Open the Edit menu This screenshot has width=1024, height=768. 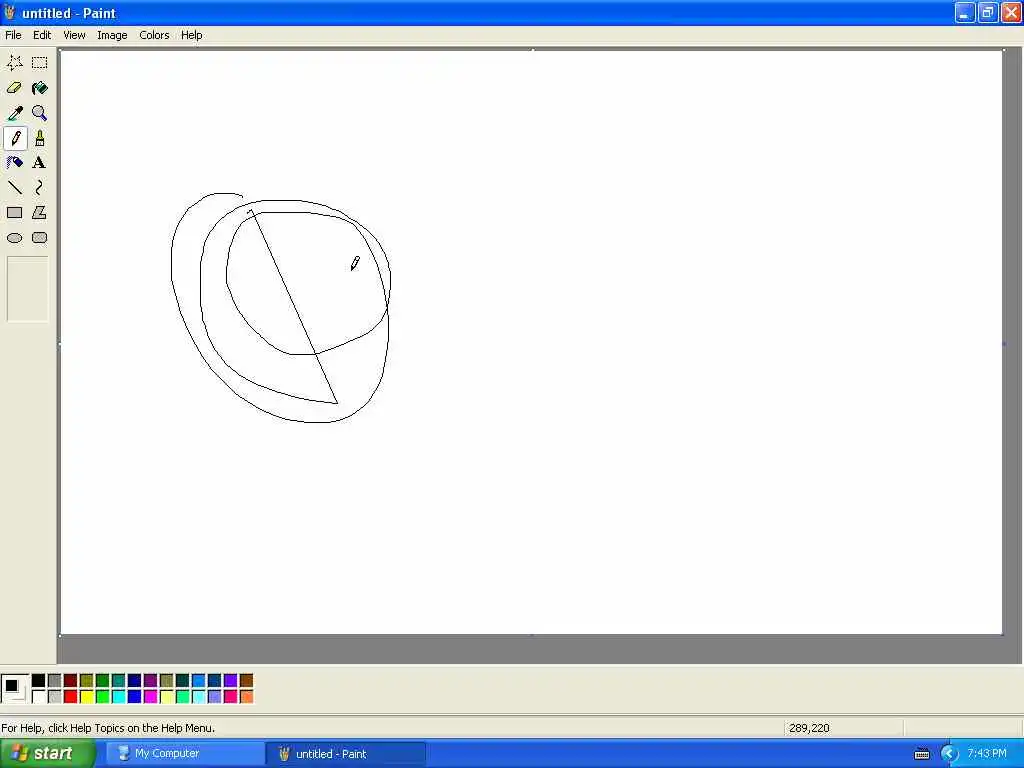[x=42, y=35]
